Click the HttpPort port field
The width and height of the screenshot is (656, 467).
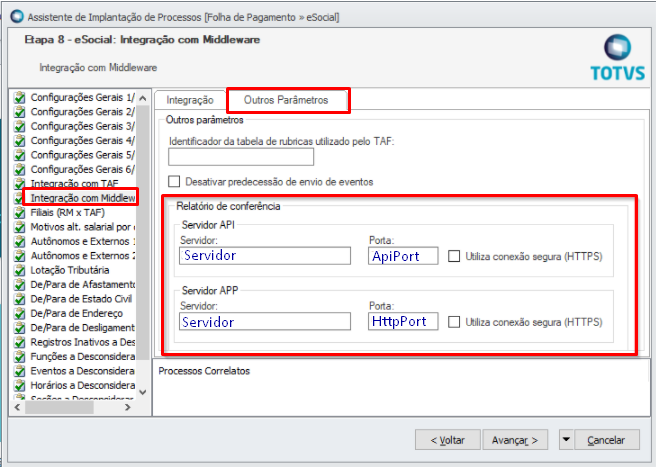(x=403, y=321)
